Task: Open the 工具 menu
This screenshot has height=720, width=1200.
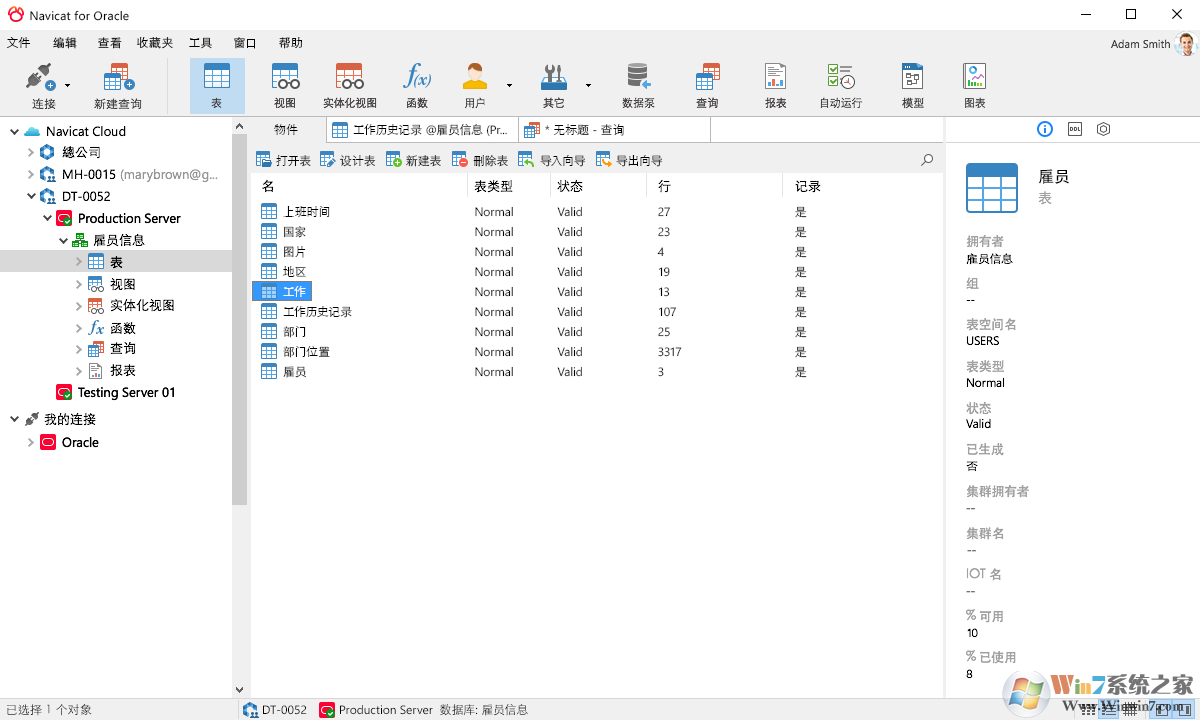Action: (200, 42)
